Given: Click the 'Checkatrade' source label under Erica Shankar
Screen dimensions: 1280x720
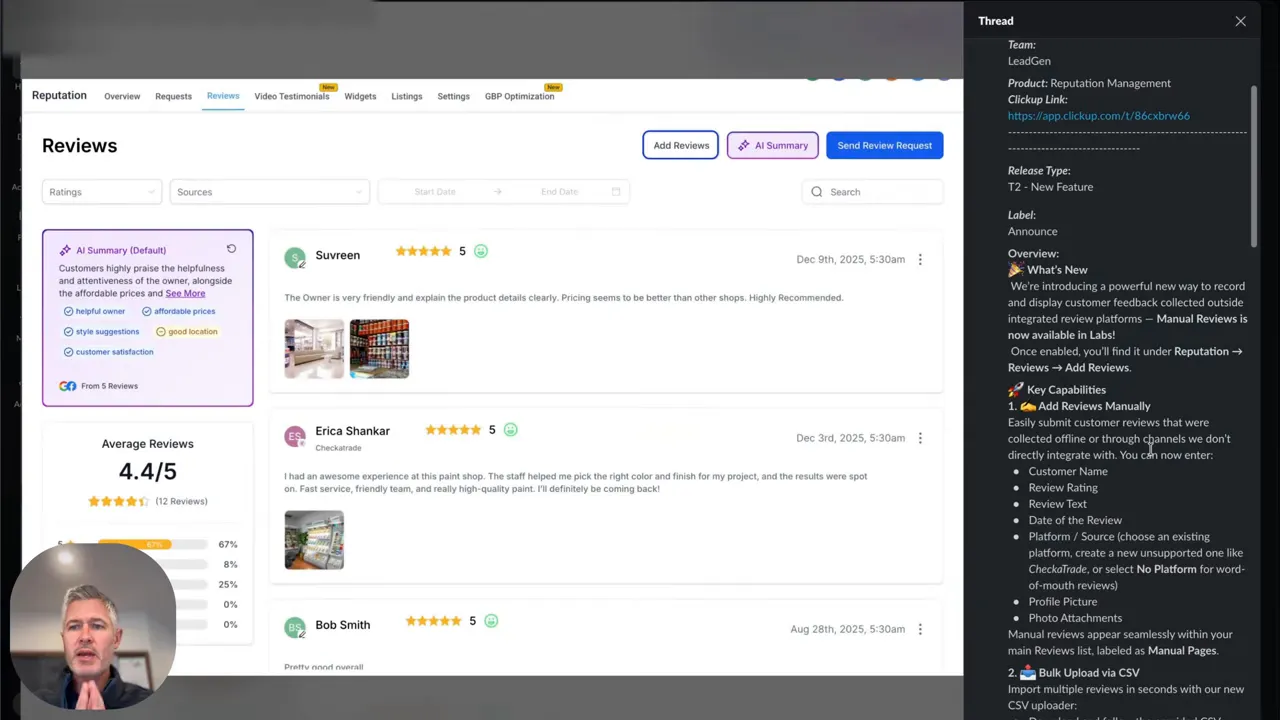Looking at the screenshot, I should (338, 448).
